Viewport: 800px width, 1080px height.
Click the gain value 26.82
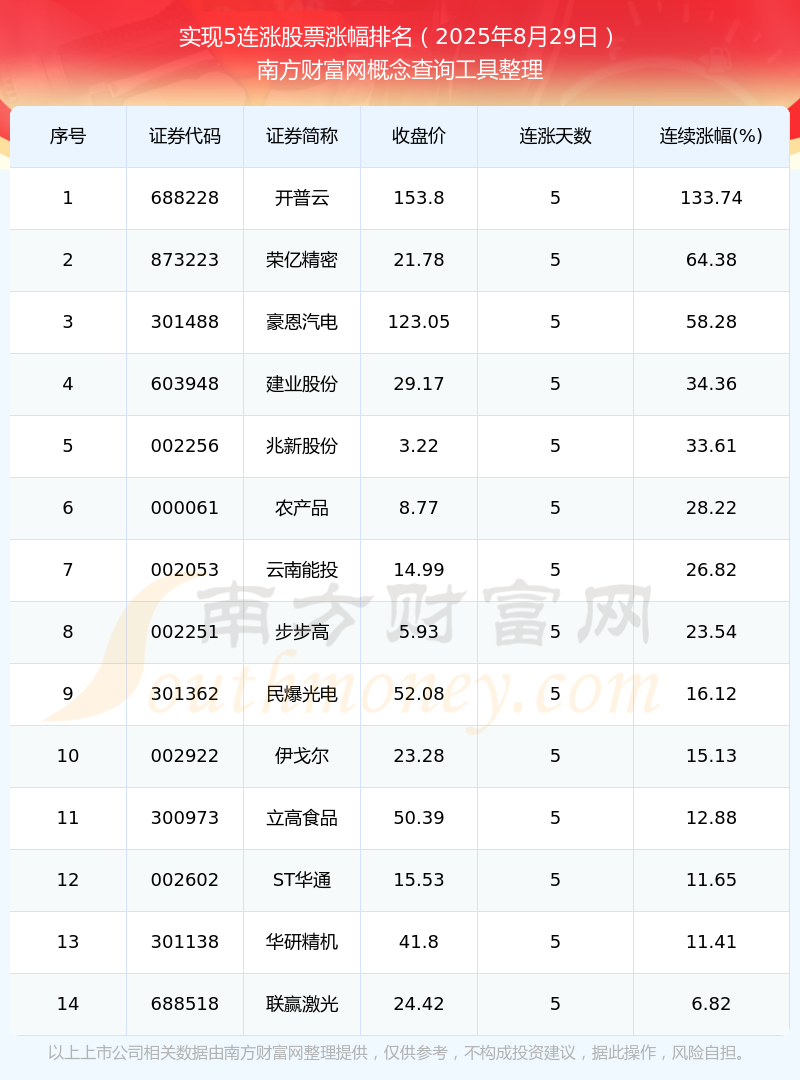711,570
